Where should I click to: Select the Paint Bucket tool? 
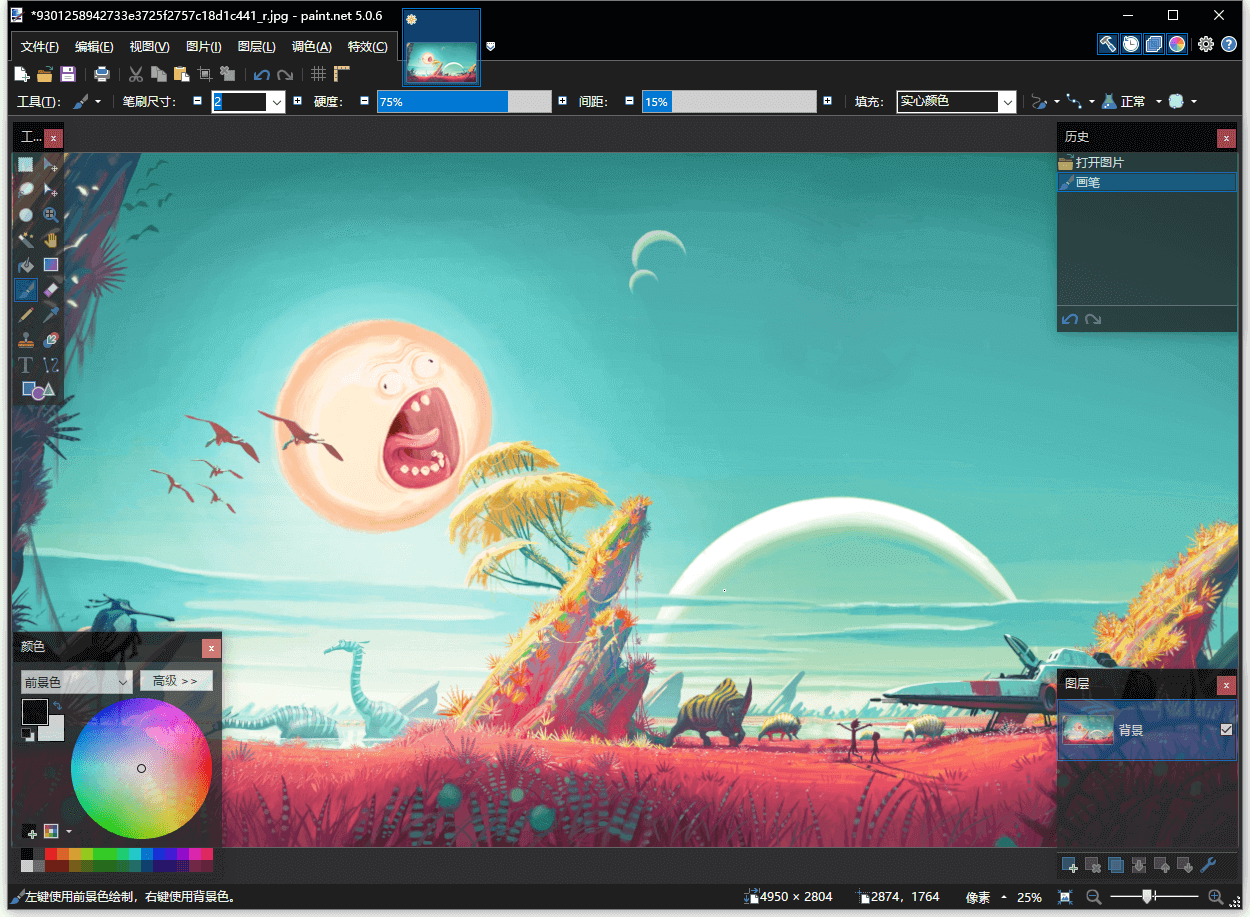(25, 265)
